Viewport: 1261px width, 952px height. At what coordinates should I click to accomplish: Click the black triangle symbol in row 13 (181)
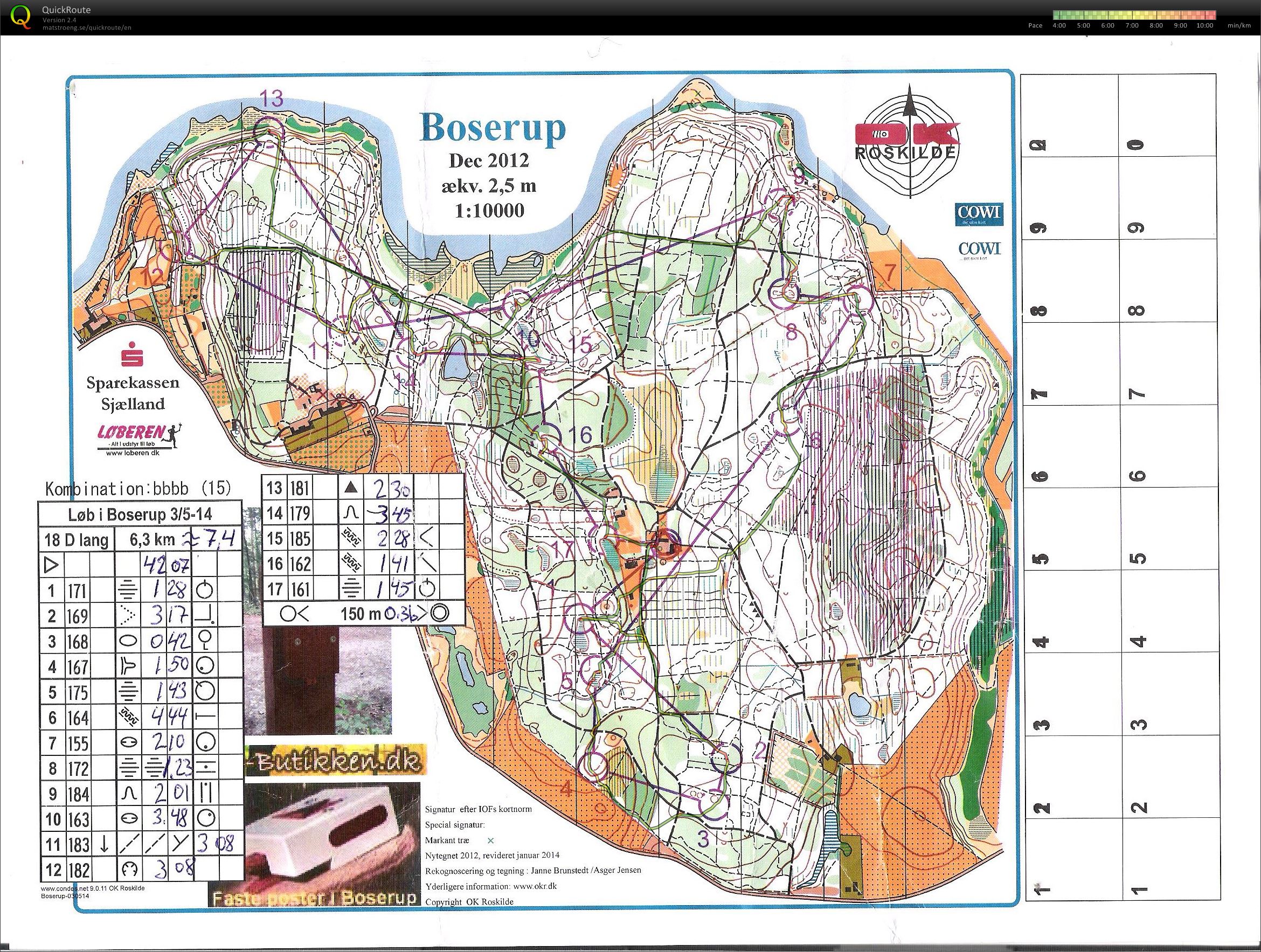tap(351, 488)
